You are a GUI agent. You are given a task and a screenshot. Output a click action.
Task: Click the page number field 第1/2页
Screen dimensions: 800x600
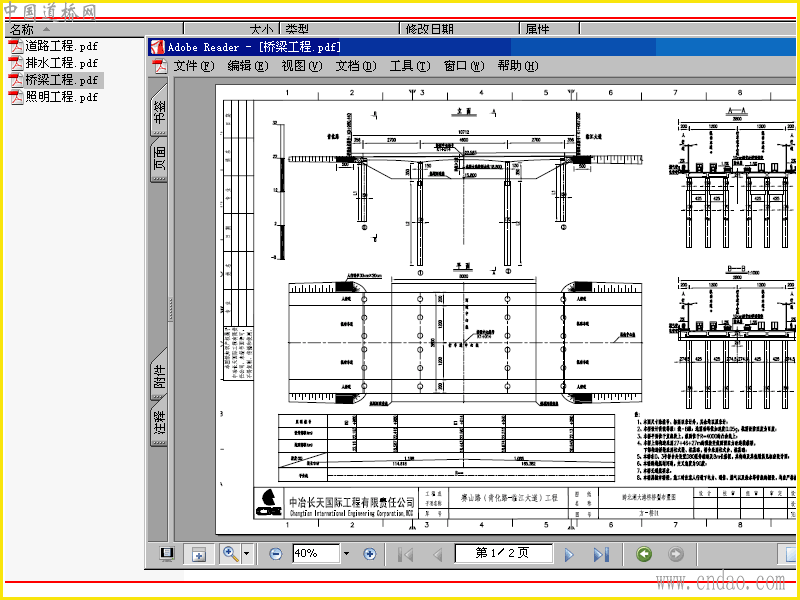point(503,553)
